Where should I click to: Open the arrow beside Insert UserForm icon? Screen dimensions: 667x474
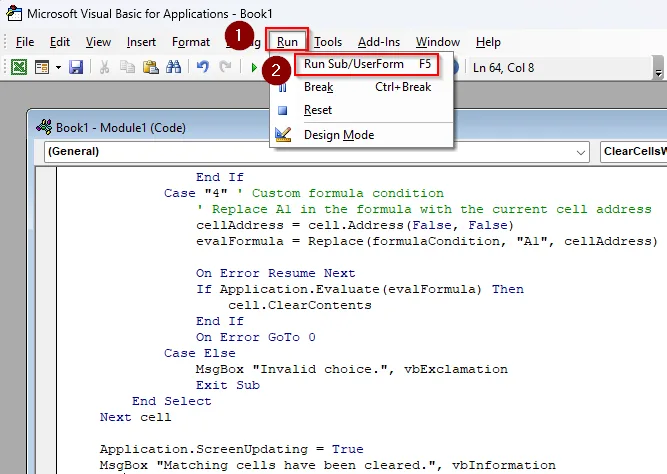[x=58, y=67]
